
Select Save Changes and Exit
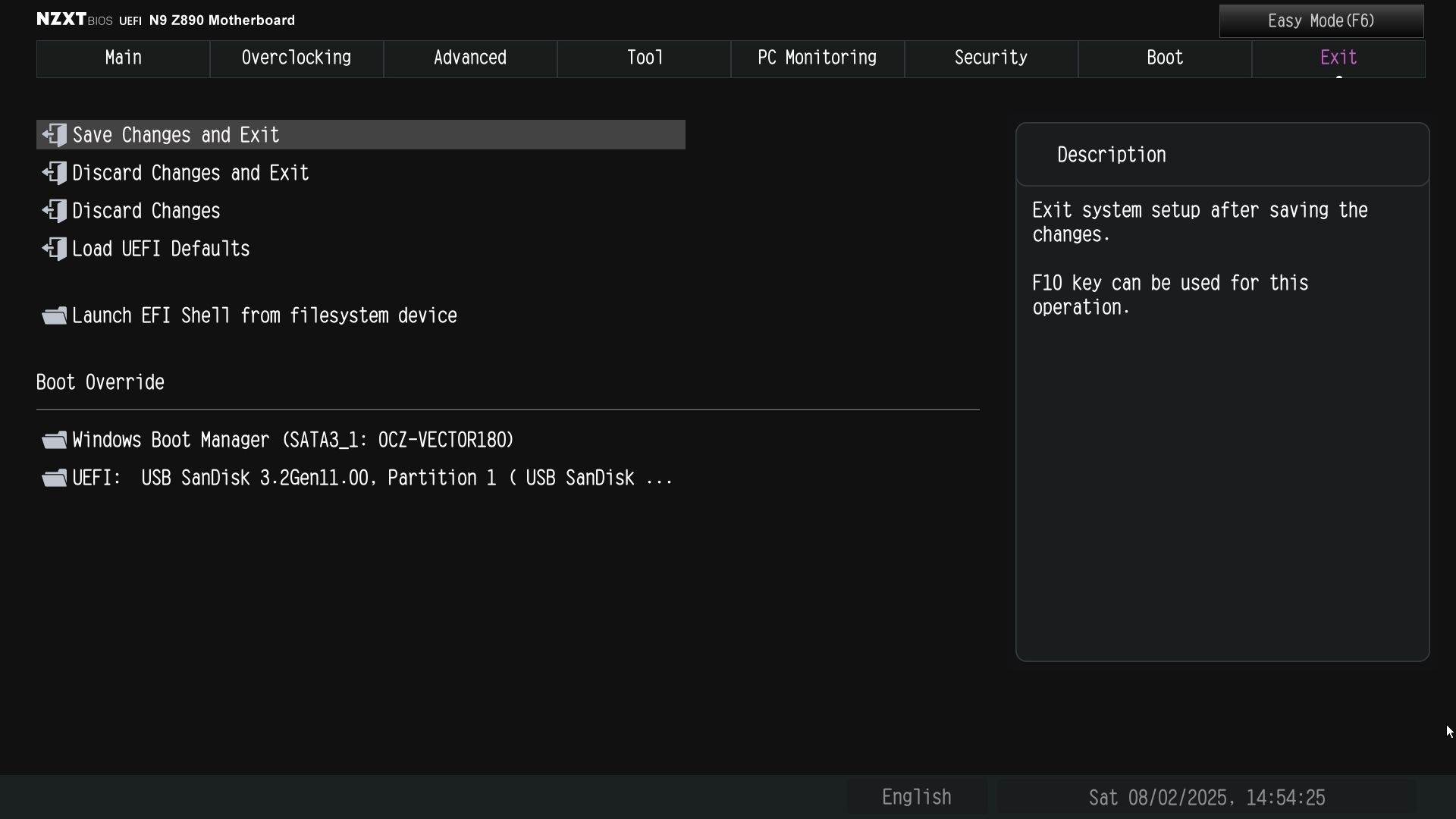(x=361, y=135)
